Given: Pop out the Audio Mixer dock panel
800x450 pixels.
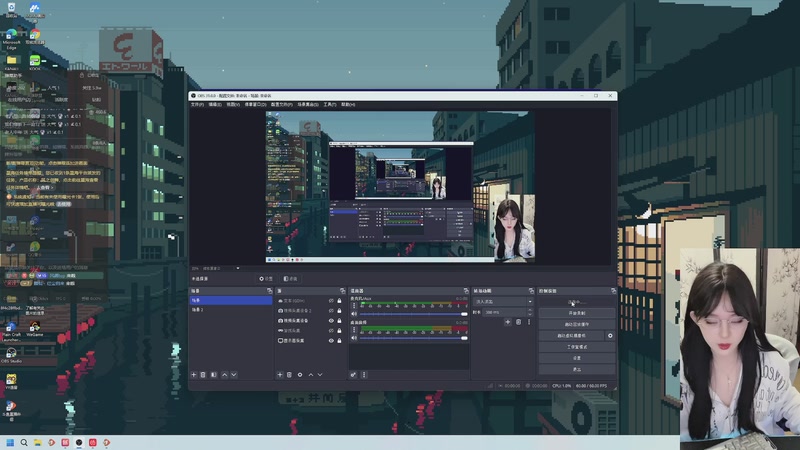Looking at the screenshot, I should 466,291.
